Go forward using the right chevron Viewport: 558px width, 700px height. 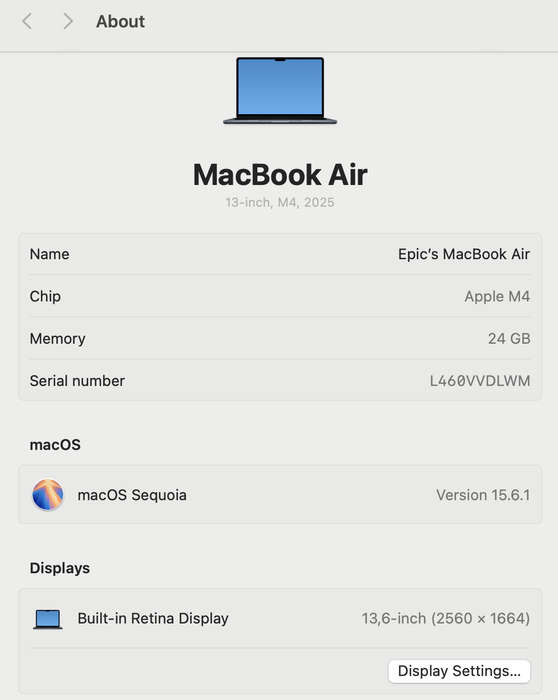[x=68, y=21]
